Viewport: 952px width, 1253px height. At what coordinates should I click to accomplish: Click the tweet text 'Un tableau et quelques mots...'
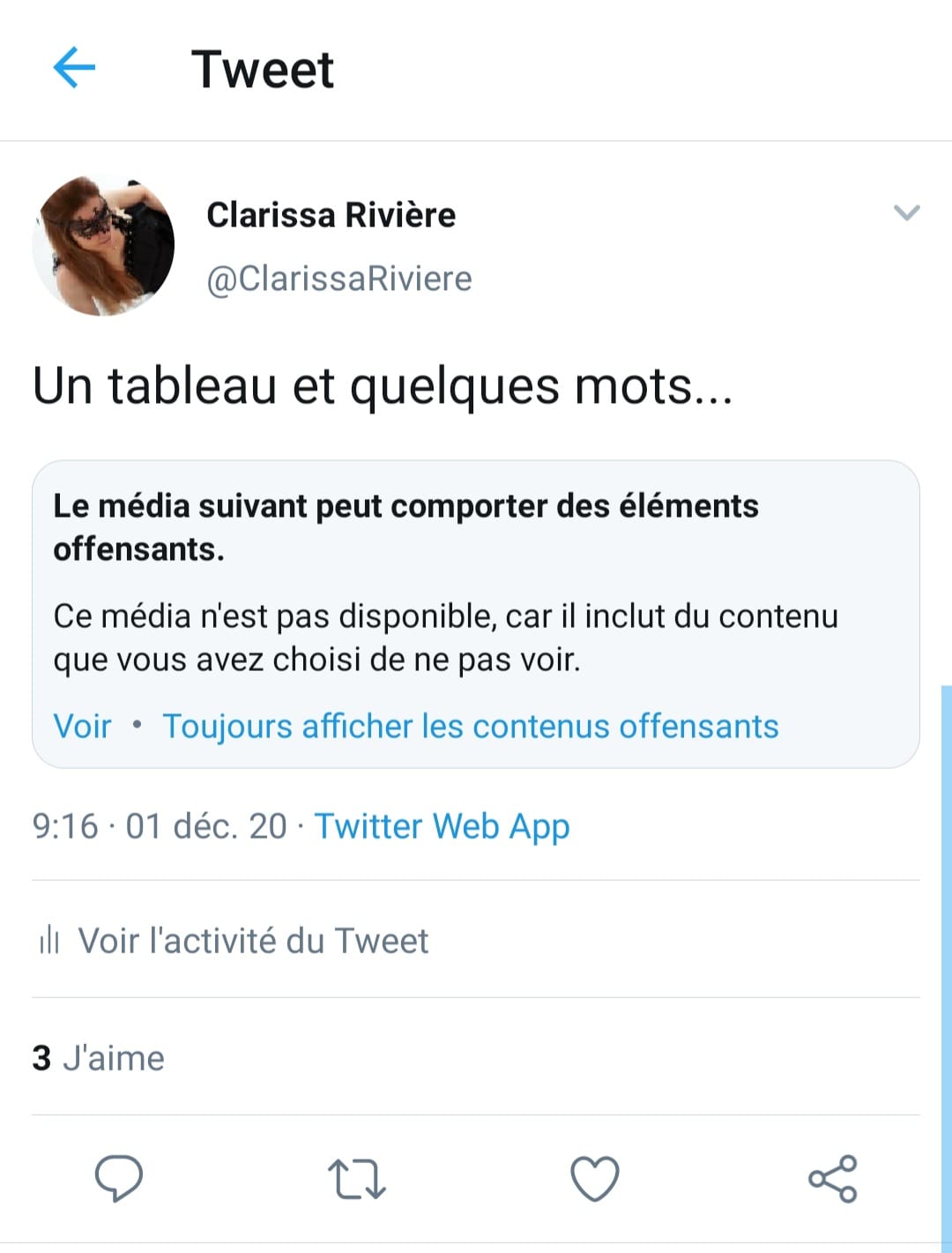(x=383, y=386)
